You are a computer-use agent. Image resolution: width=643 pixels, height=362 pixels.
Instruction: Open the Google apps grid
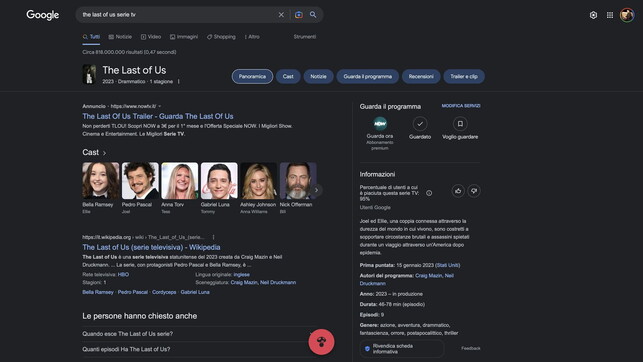coord(610,15)
